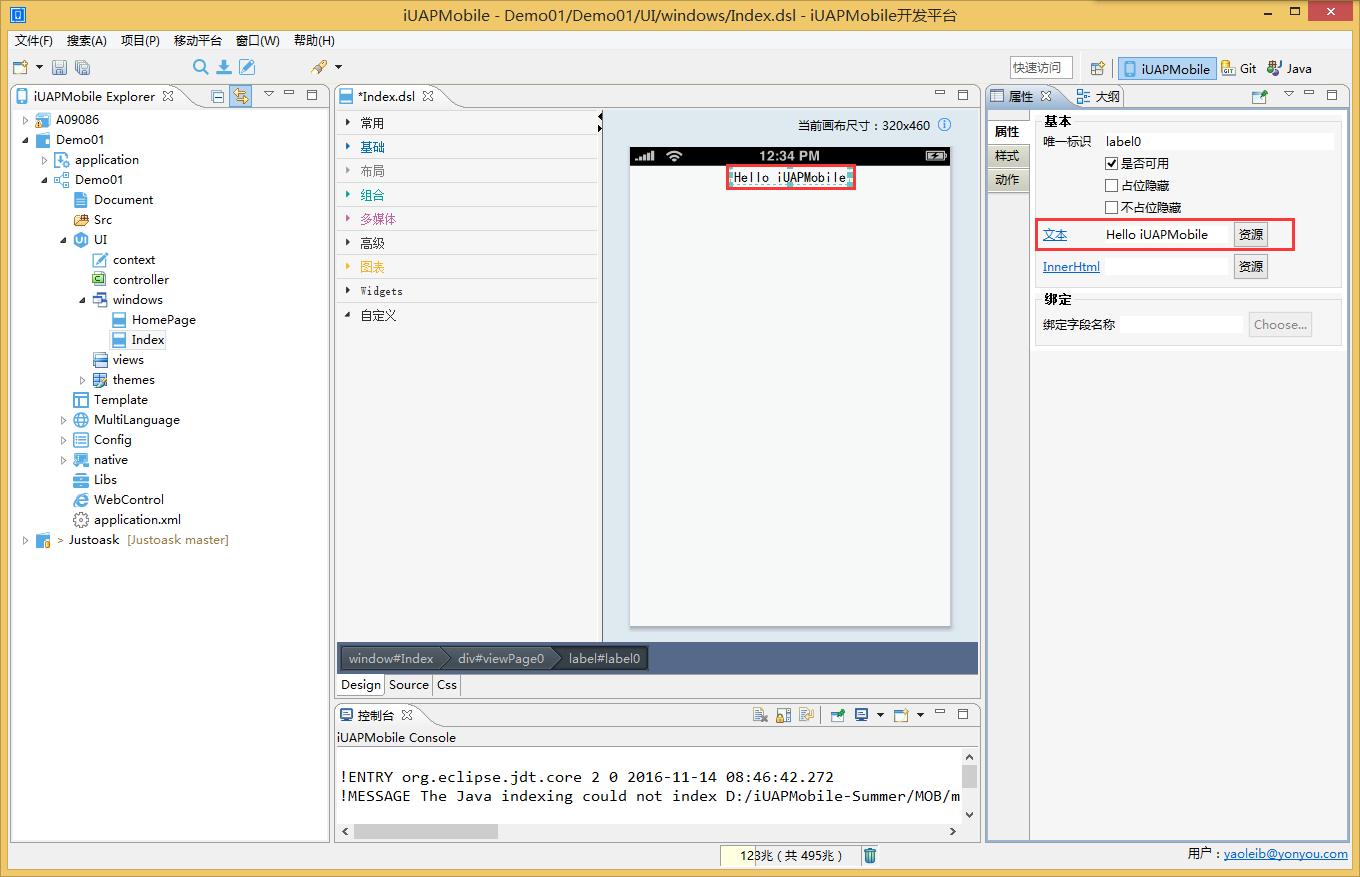Click the Save All toolbar icon
Viewport: 1360px width, 877px height.
pos(82,67)
